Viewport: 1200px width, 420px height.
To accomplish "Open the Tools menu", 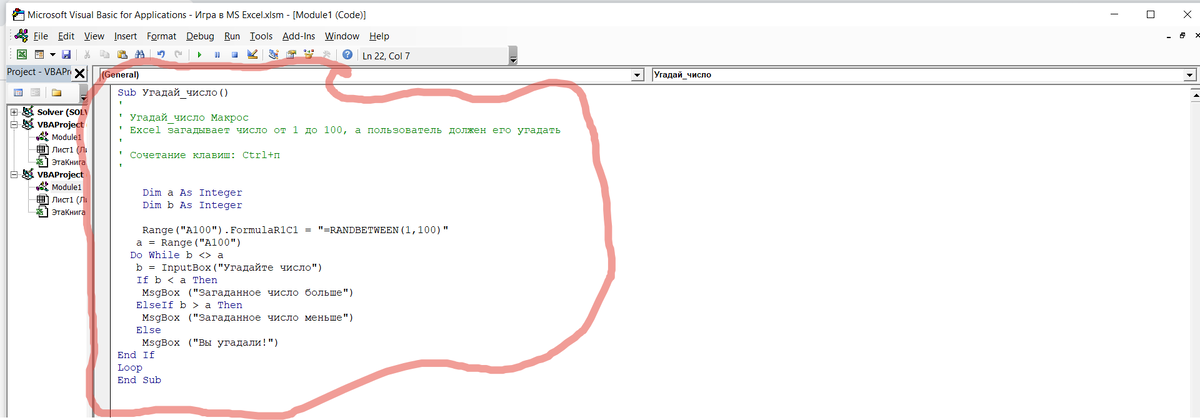I will 261,35.
